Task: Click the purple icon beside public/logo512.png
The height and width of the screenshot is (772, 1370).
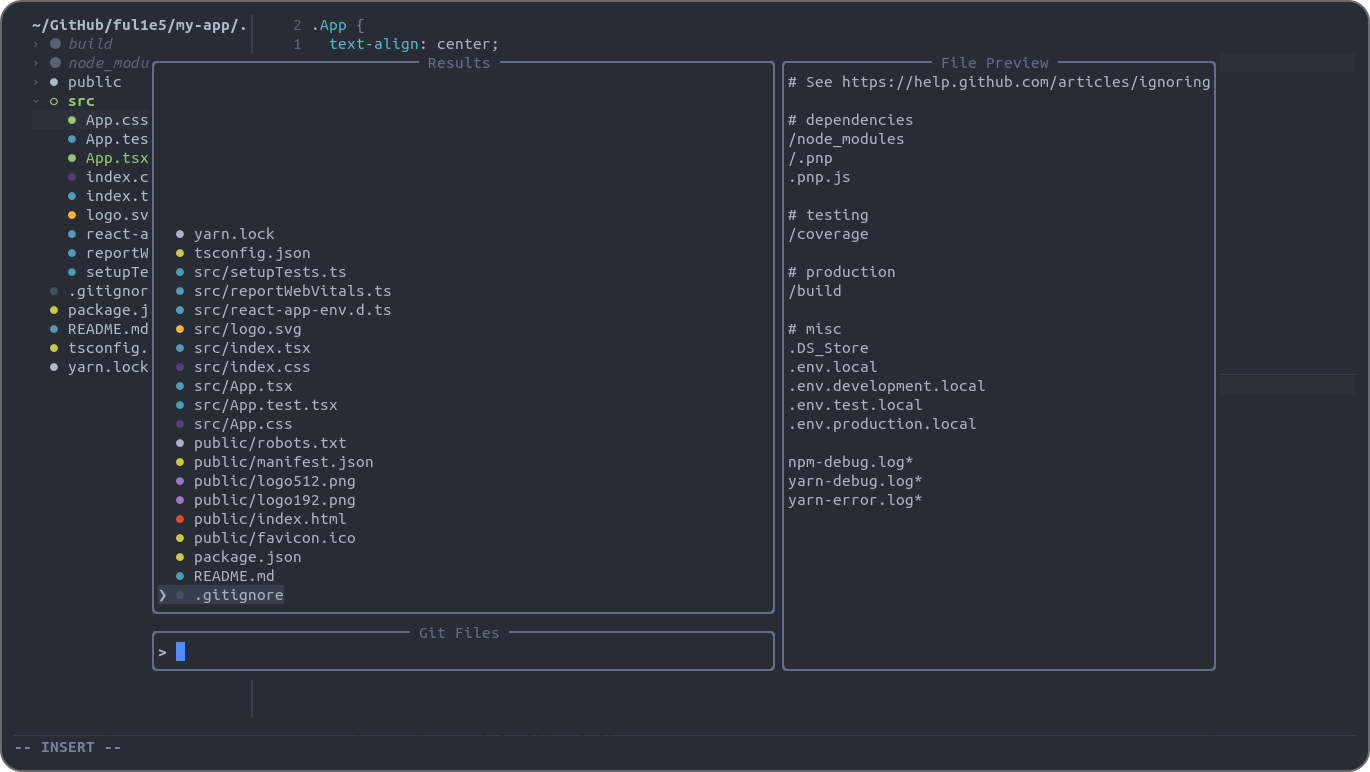Action: pyautogui.click(x=180, y=481)
